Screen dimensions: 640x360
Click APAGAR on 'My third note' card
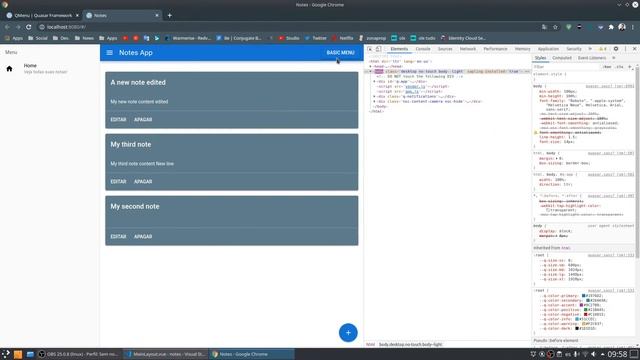point(143,182)
